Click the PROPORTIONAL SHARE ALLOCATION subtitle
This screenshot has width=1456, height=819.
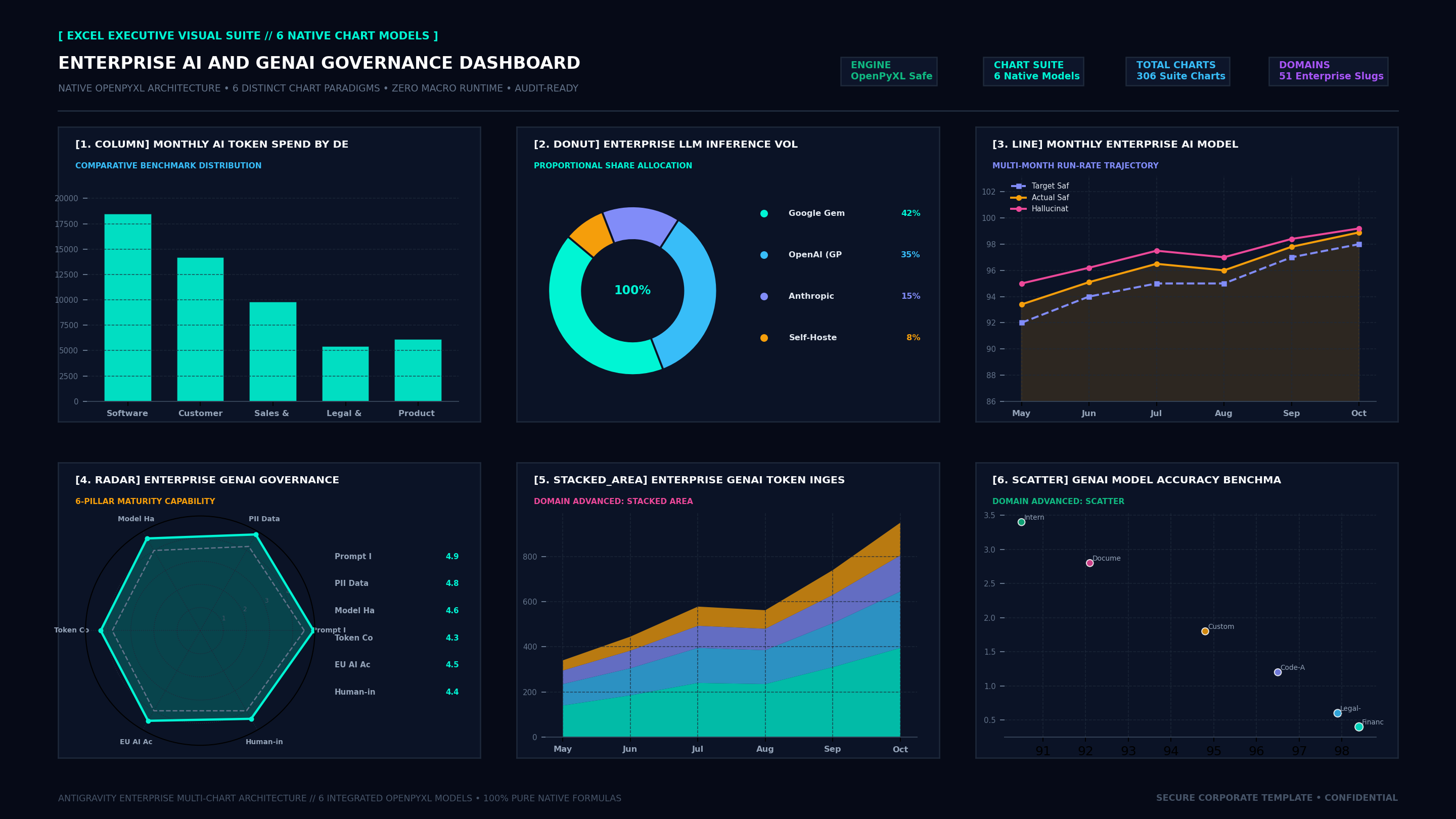pos(613,166)
